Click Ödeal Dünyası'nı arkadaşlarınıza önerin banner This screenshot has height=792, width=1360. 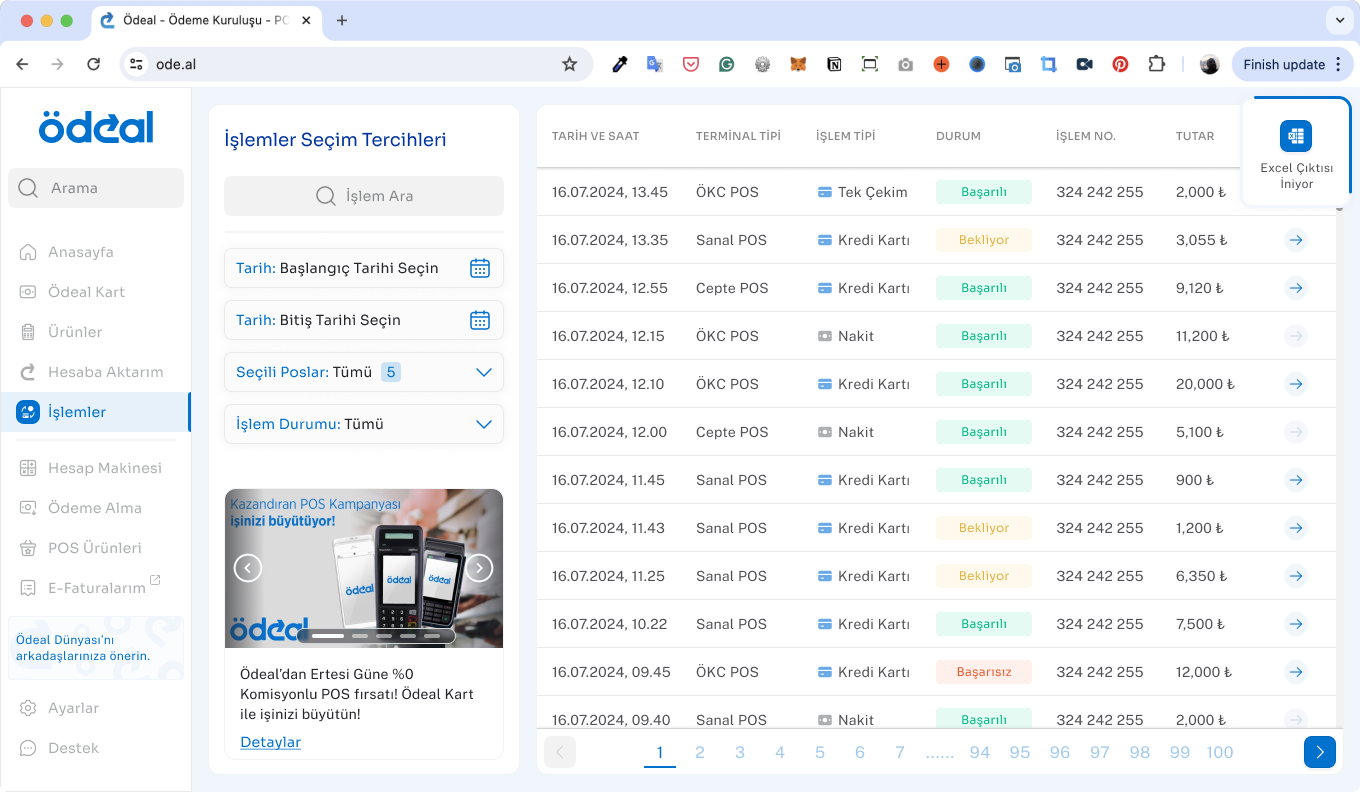pos(96,648)
